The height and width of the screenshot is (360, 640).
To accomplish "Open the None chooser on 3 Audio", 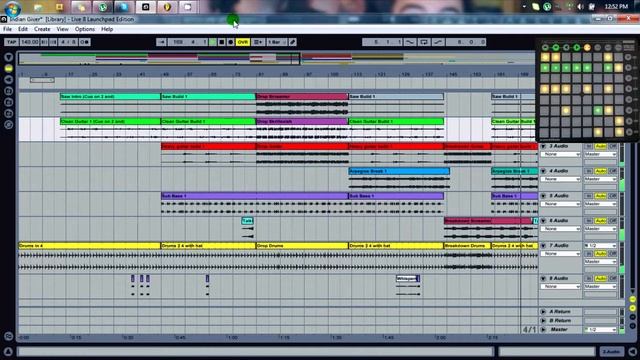I will point(560,154).
